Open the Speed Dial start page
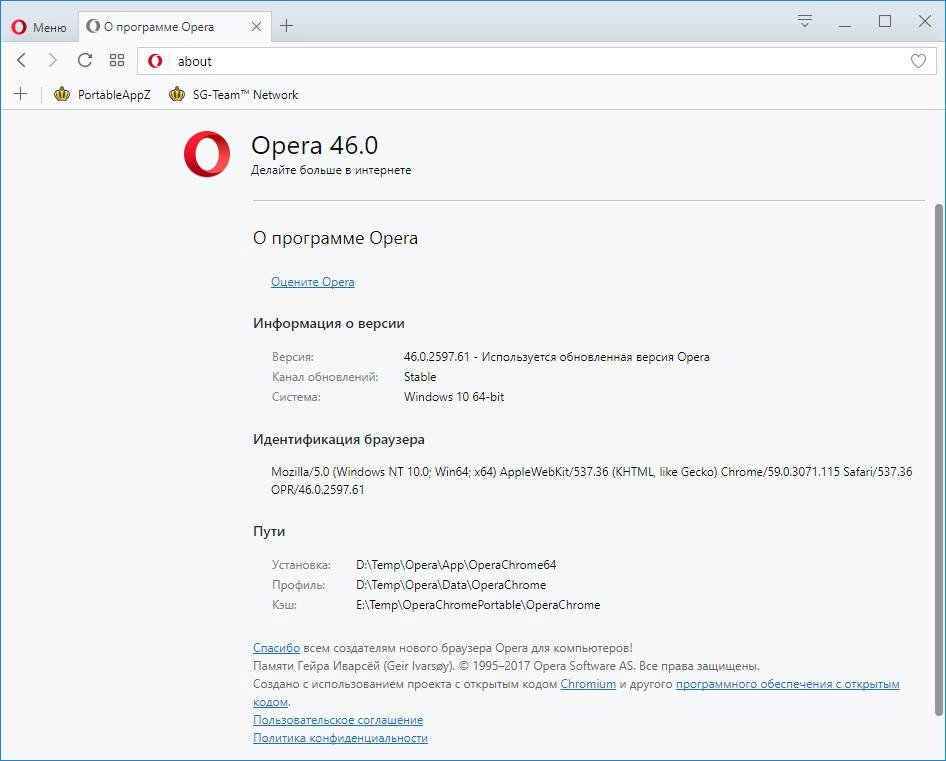This screenshot has width=946, height=761. coord(117,60)
